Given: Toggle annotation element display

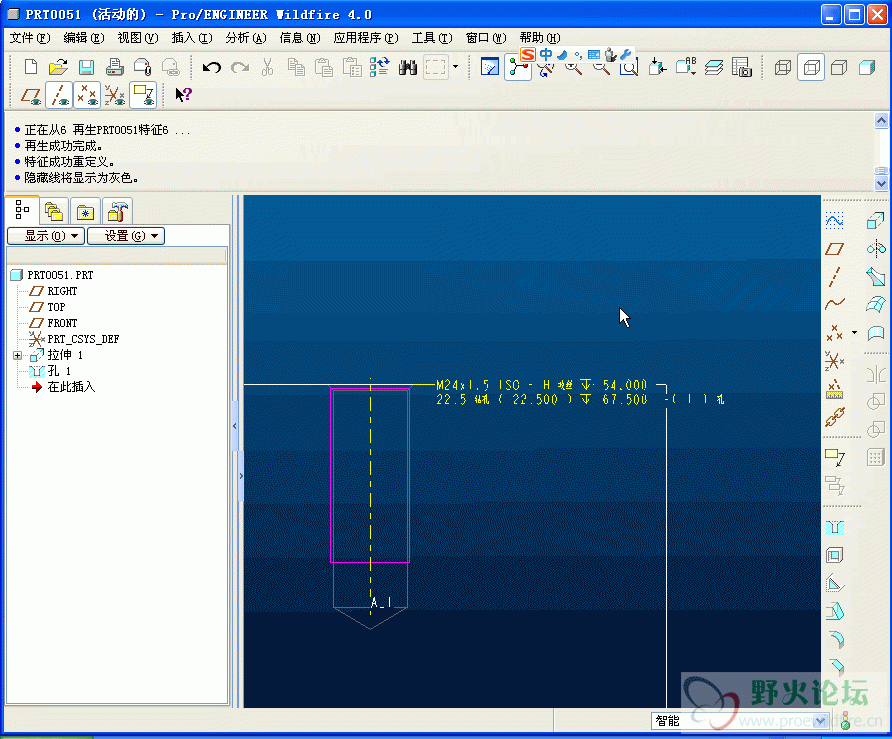Looking at the screenshot, I should 143,96.
